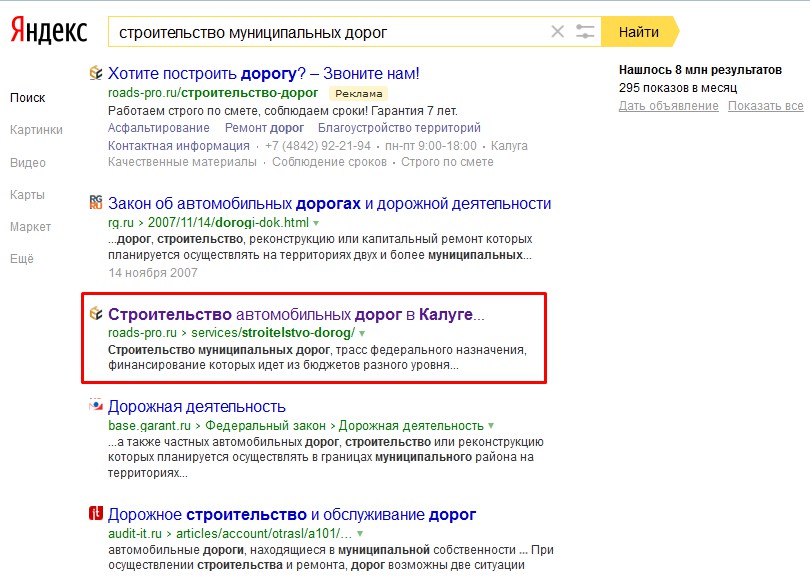Expand options arrow next to base.garant.ru URL
The height and width of the screenshot is (579, 810).
click(x=491, y=426)
